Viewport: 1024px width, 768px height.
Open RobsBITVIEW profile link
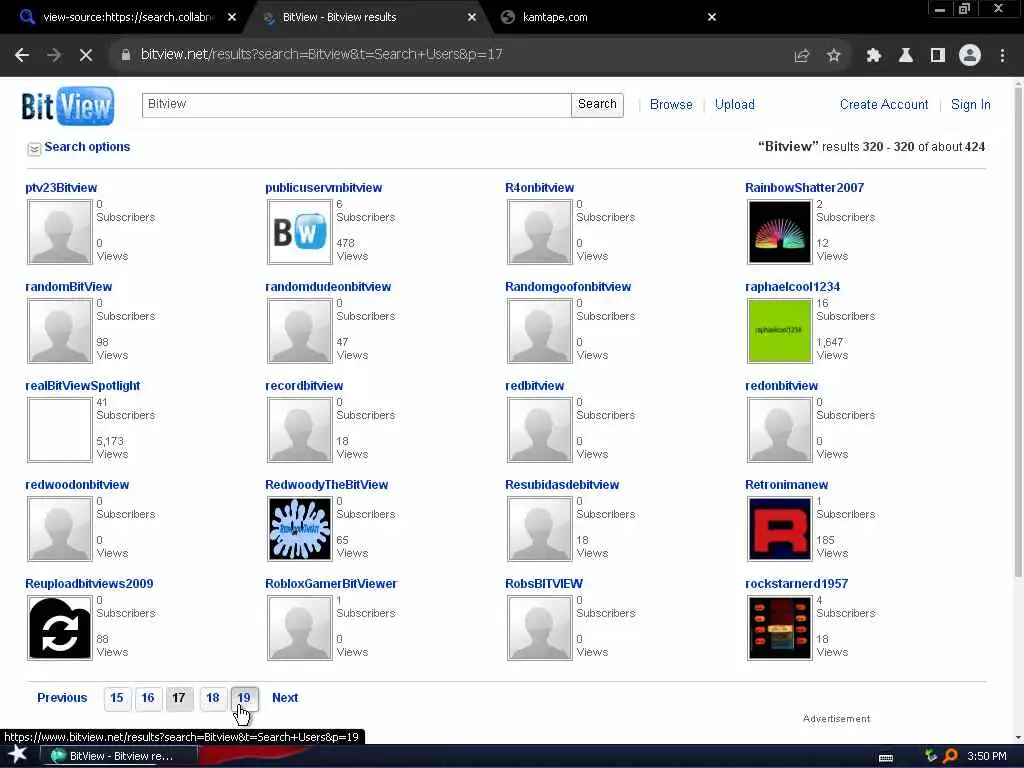pyautogui.click(x=543, y=584)
